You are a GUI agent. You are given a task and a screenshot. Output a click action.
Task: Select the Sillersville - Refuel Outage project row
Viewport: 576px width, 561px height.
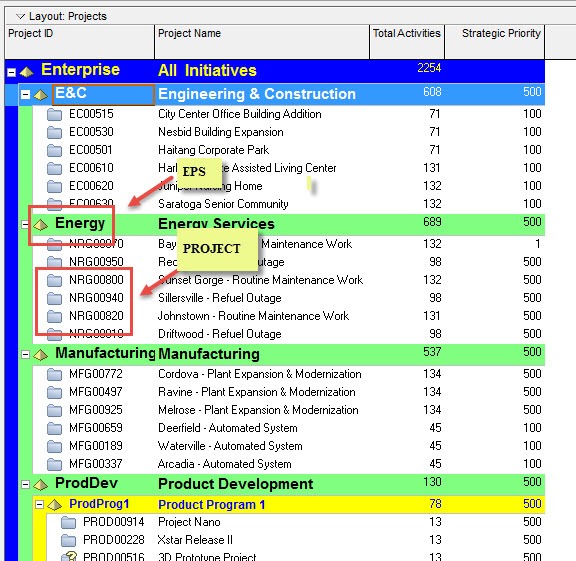coord(289,298)
